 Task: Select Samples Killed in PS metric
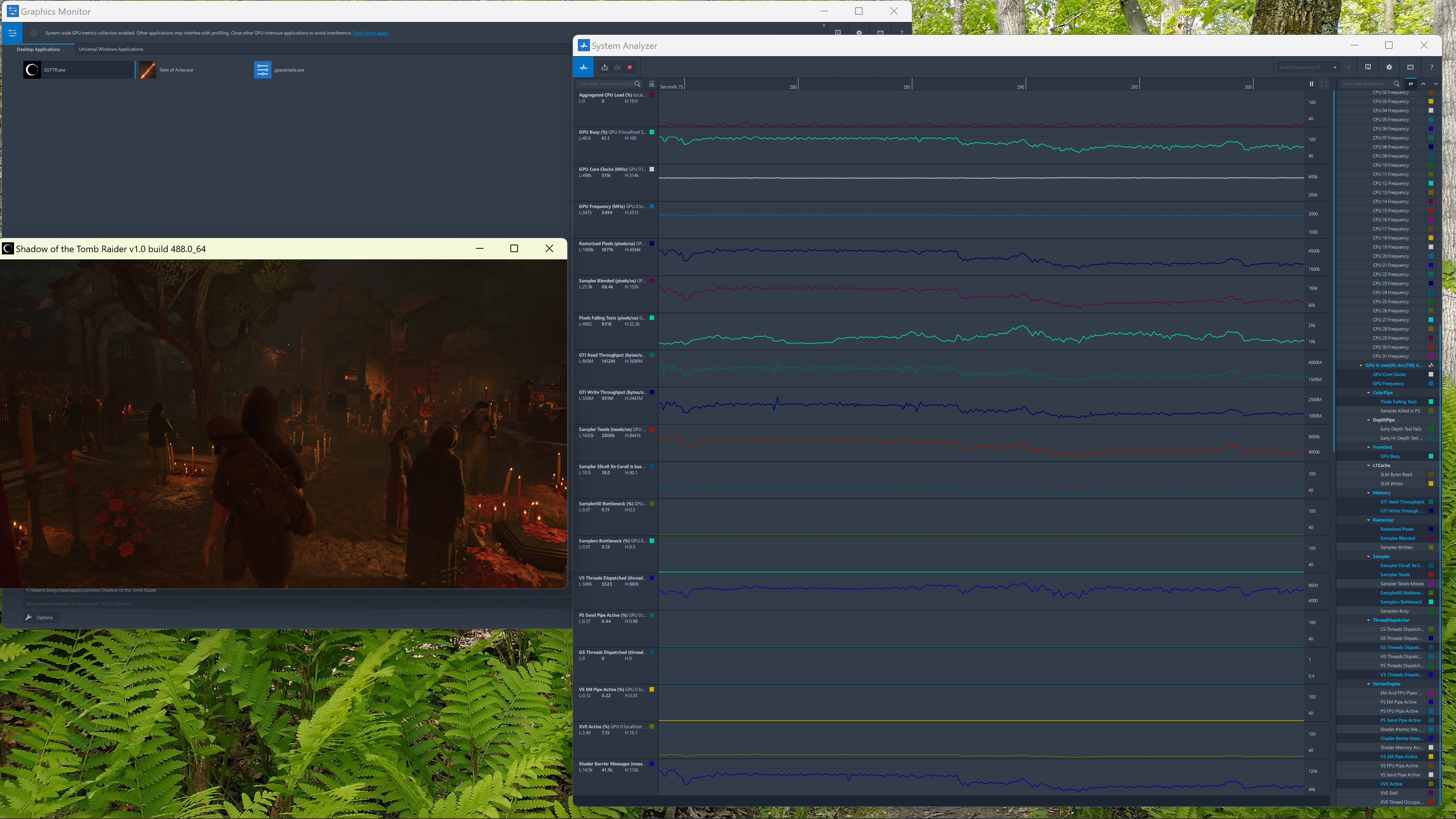tap(1400, 411)
